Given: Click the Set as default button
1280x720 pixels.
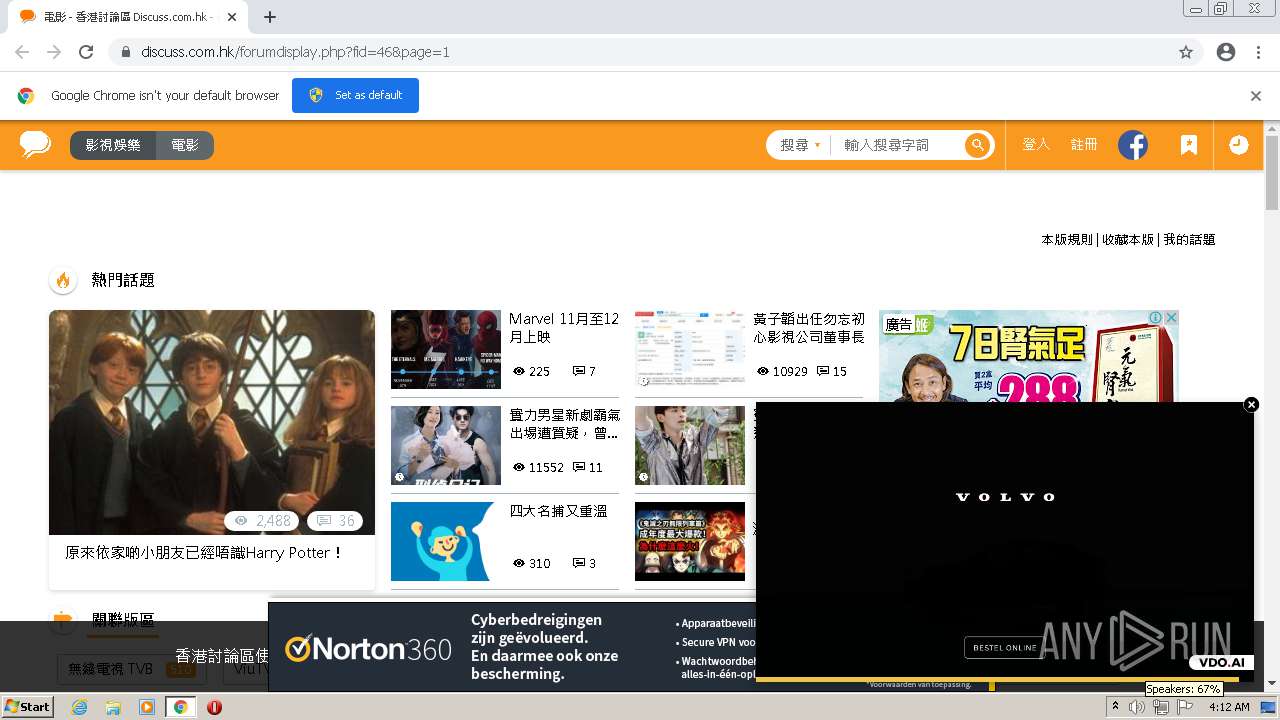Looking at the screenshot, I should point(355,95).
